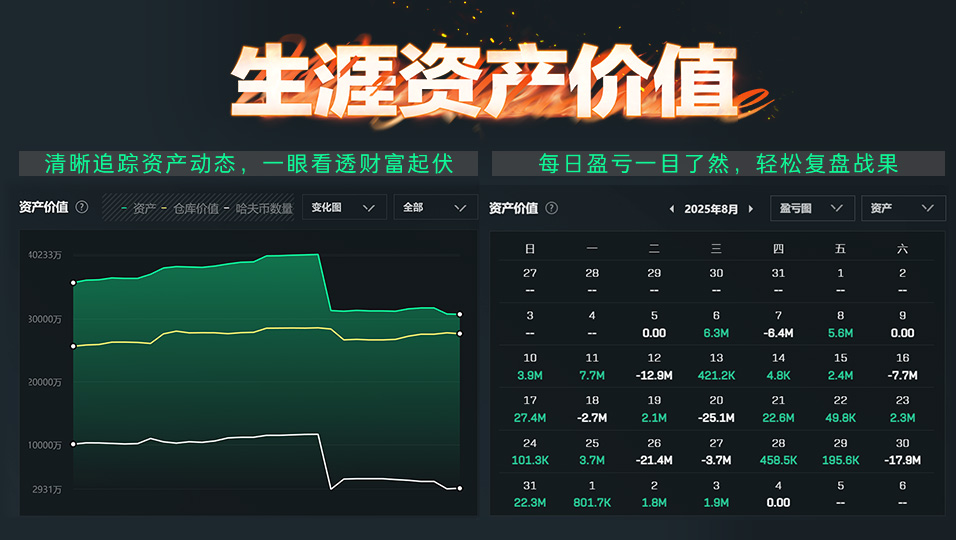Image resolution: width=956 pixels, height=540 pixels.
Task: Select August 28 showing 458.5K
Action: tap(778, 452)
